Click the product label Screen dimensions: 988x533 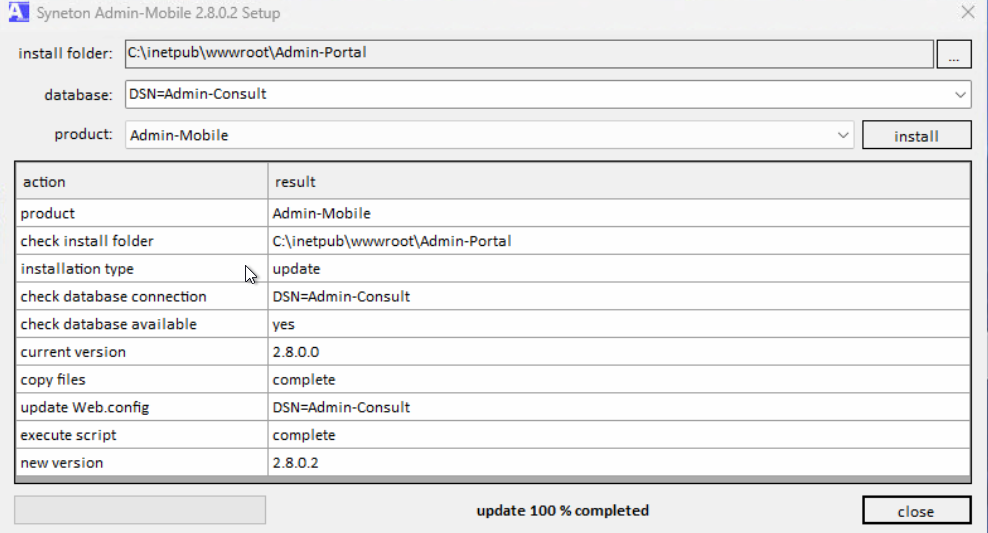click(83, 134)
